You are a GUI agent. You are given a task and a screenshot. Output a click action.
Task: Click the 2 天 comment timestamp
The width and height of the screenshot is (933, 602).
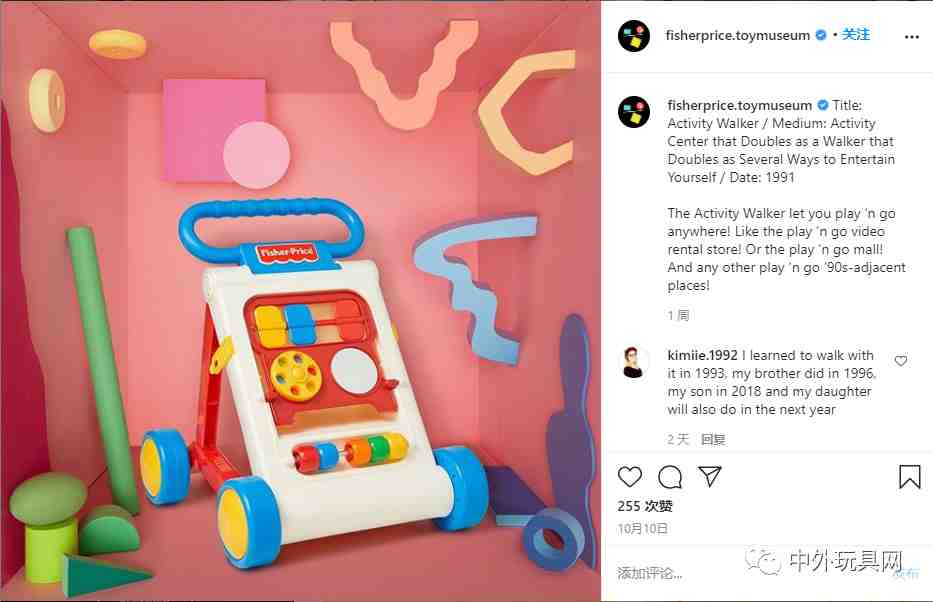click(x=678, y=440)
